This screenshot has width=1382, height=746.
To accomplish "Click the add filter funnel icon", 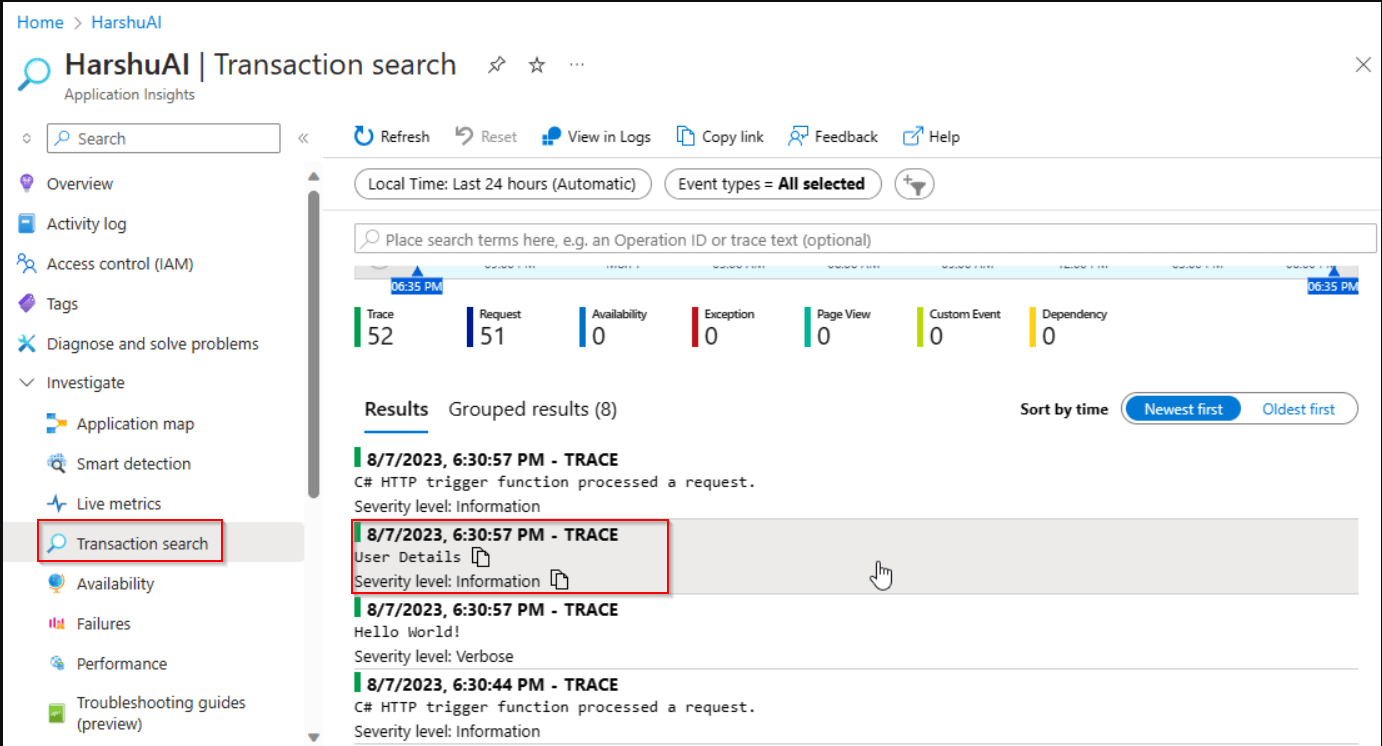I will 914,184.
